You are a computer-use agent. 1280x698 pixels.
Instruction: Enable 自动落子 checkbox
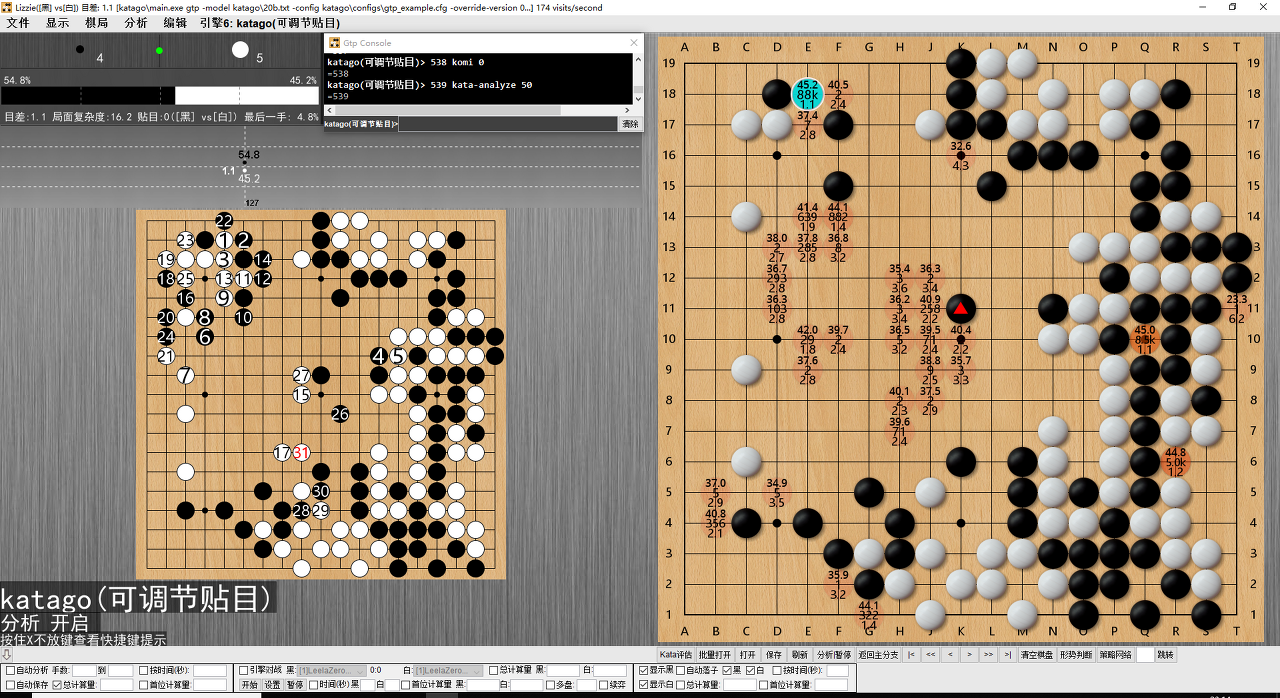tap(681, 670)
